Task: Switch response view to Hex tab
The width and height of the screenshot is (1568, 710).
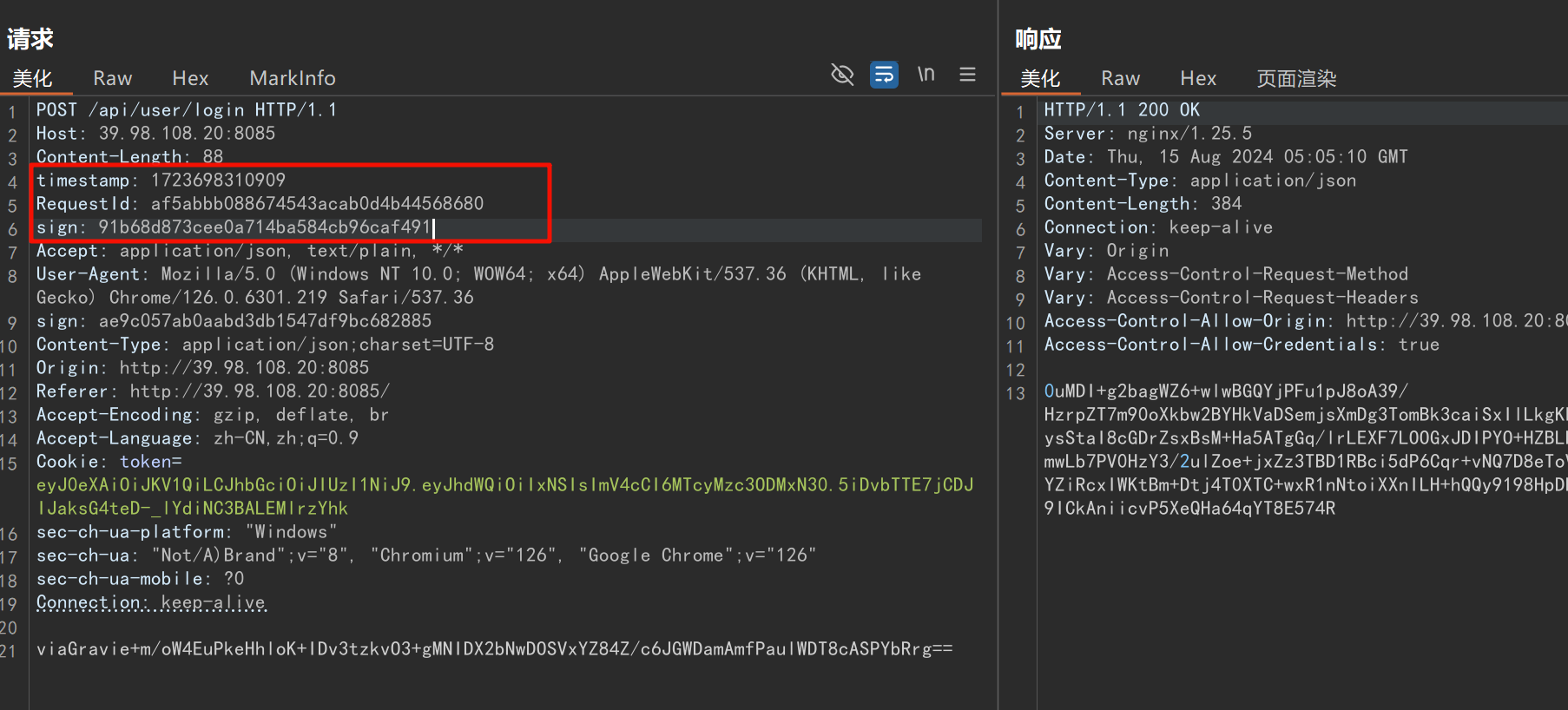Action: coord(1198,78)
